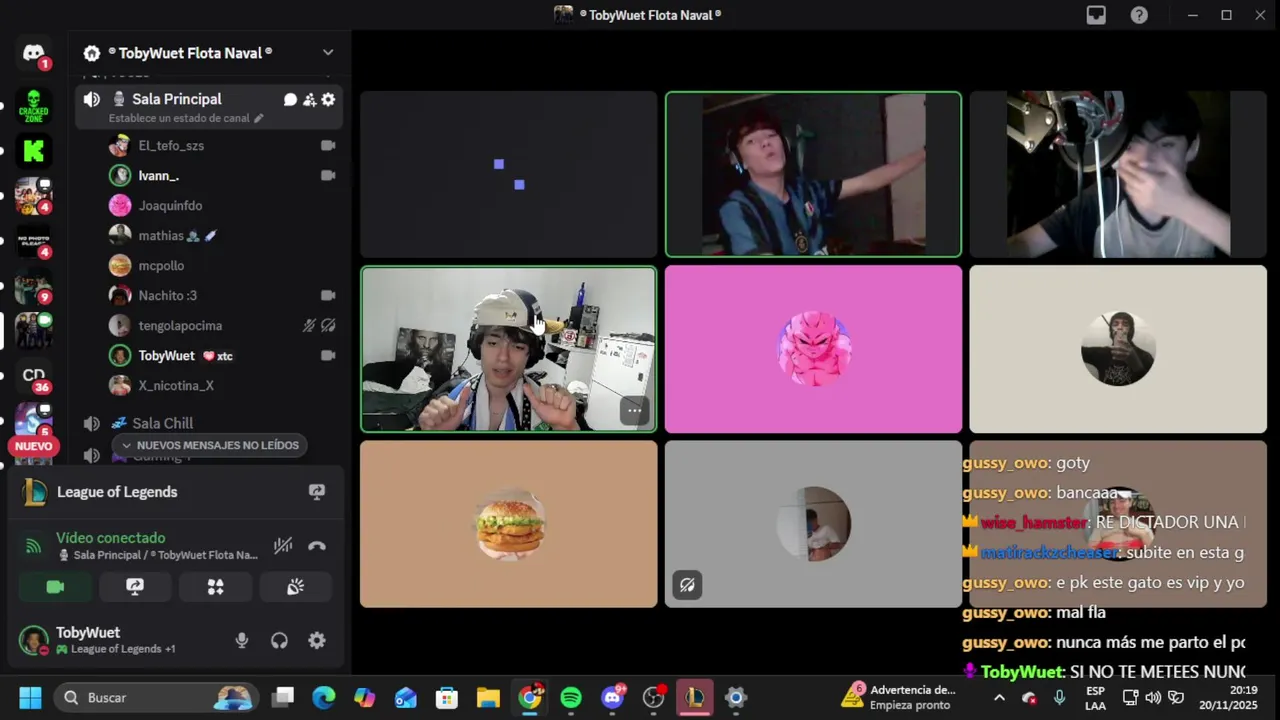Click Establece un estado de canal text
1280x720 pixels.
(179, 118)
